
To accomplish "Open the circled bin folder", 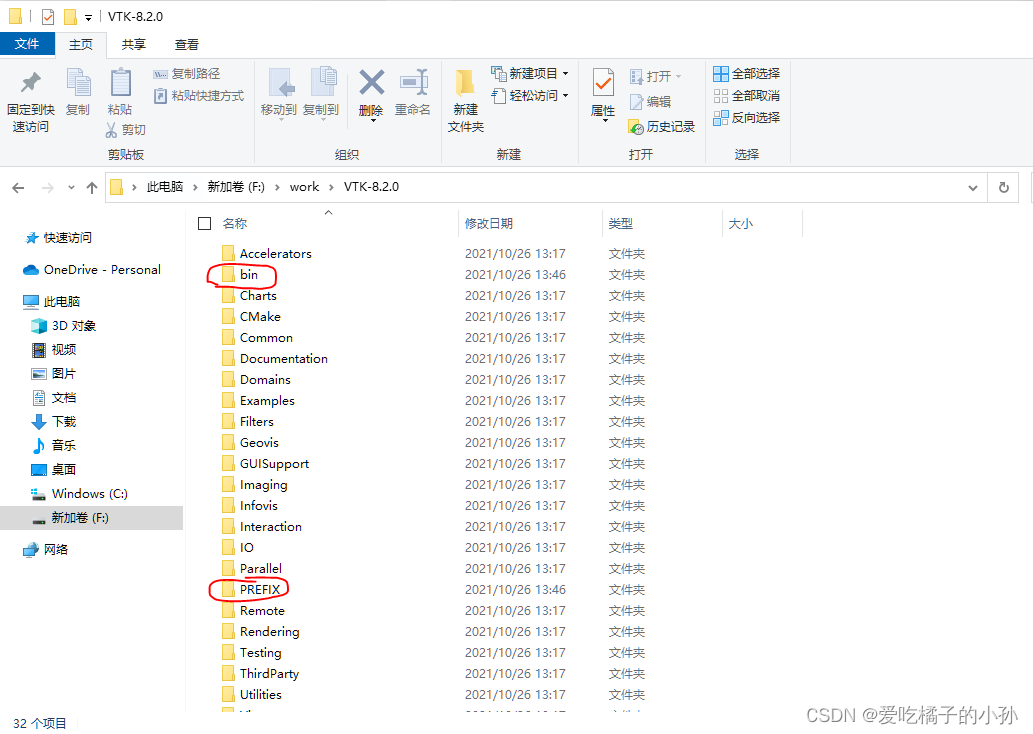I will coord(247,274).
